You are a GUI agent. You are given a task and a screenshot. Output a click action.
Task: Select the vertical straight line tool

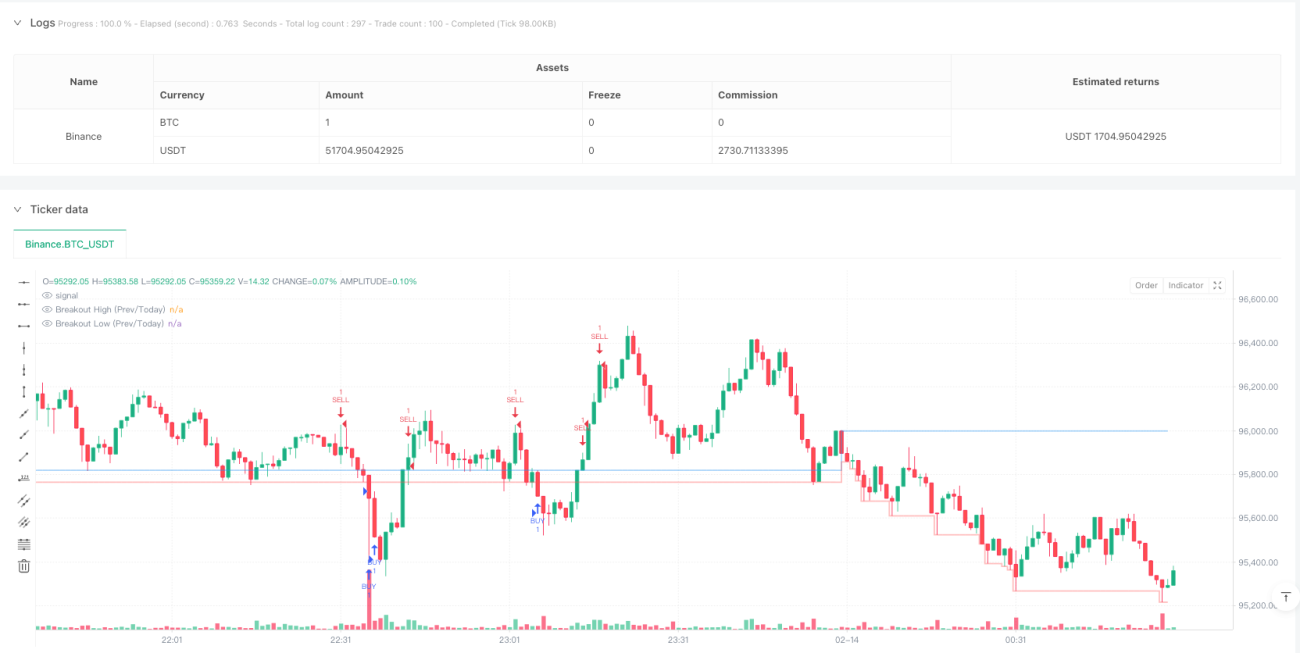24,348
